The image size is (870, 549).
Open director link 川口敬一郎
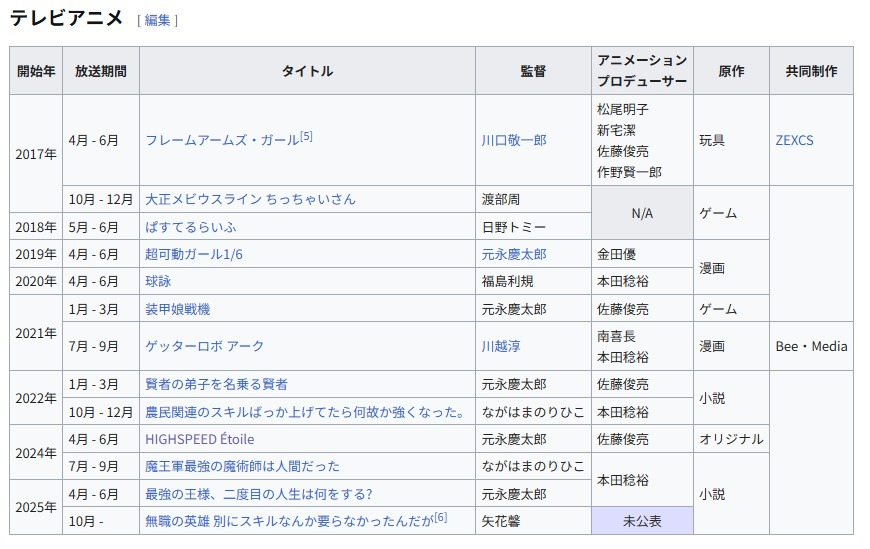point(514,141)
